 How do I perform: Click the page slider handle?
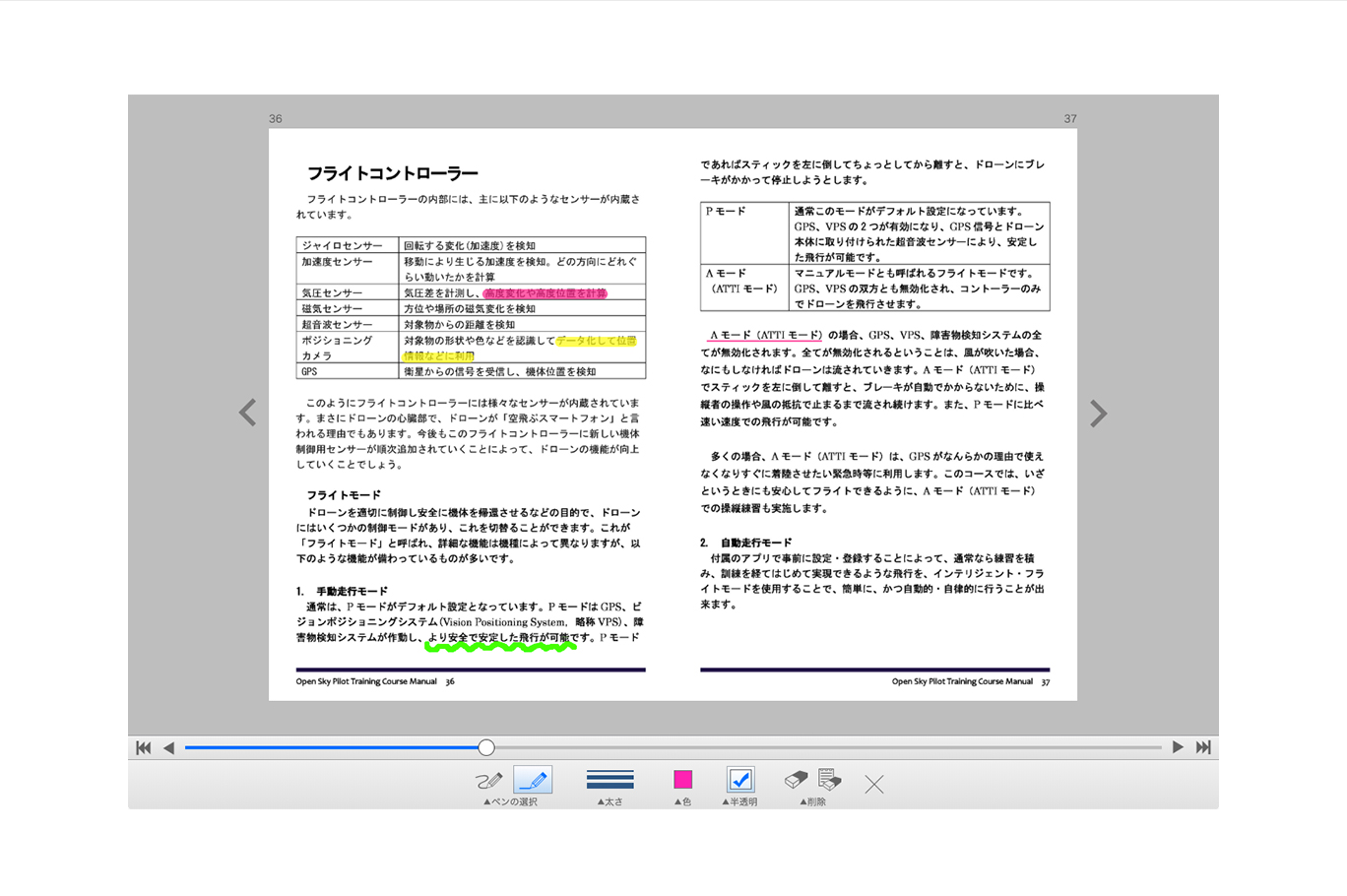(486, 747)
